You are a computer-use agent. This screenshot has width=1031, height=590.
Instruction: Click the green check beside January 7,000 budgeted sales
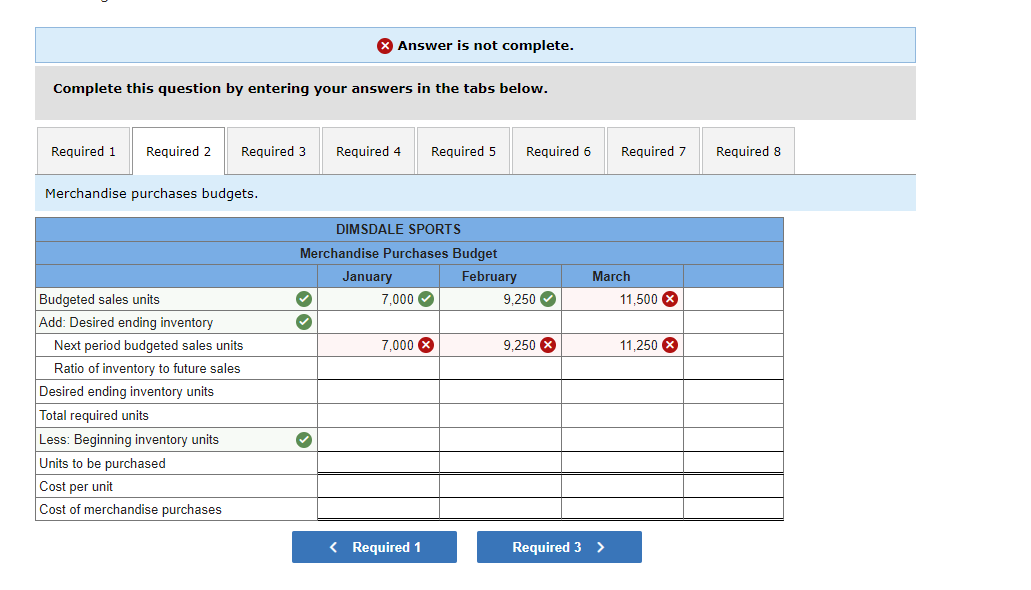pyautogui.click(x=426, y=299)
